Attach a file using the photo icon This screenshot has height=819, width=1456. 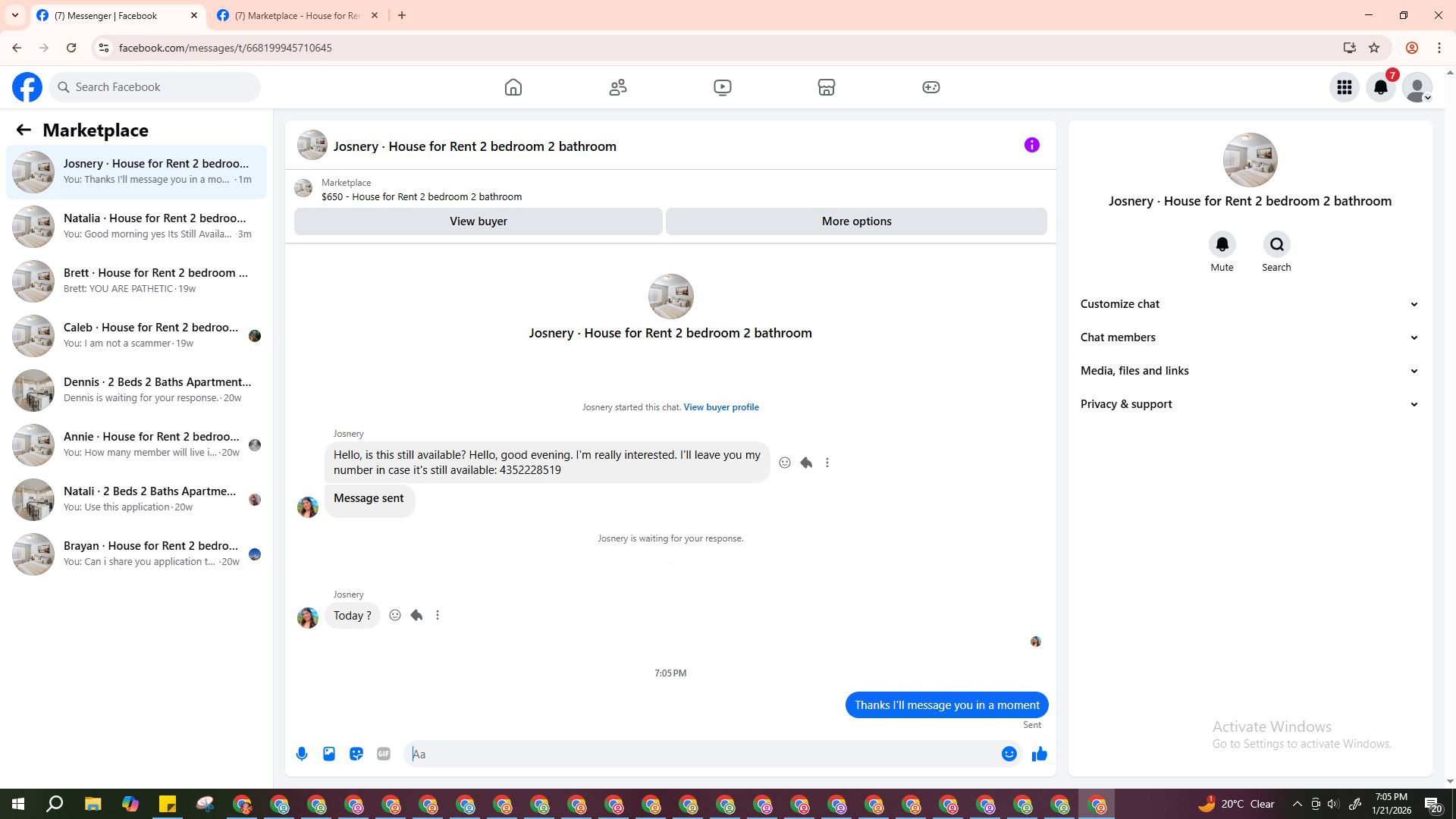329,754
